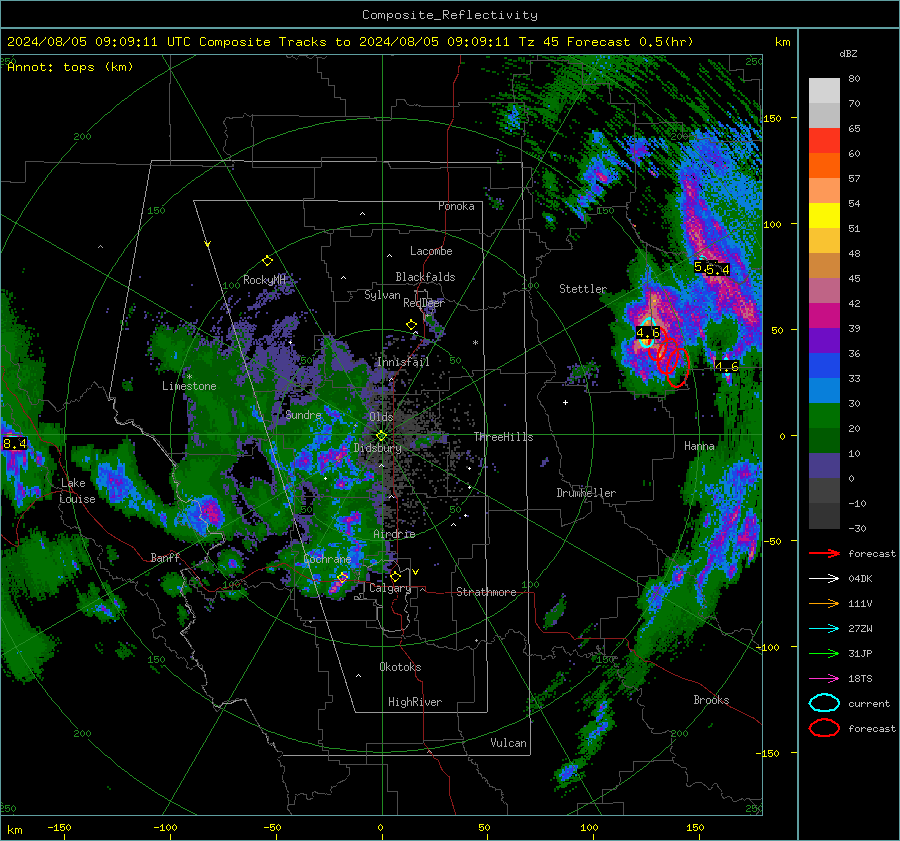Click the Banff label
Image resolution: width=900 pixels, height=841 pixels.
[x=165, y=557]
